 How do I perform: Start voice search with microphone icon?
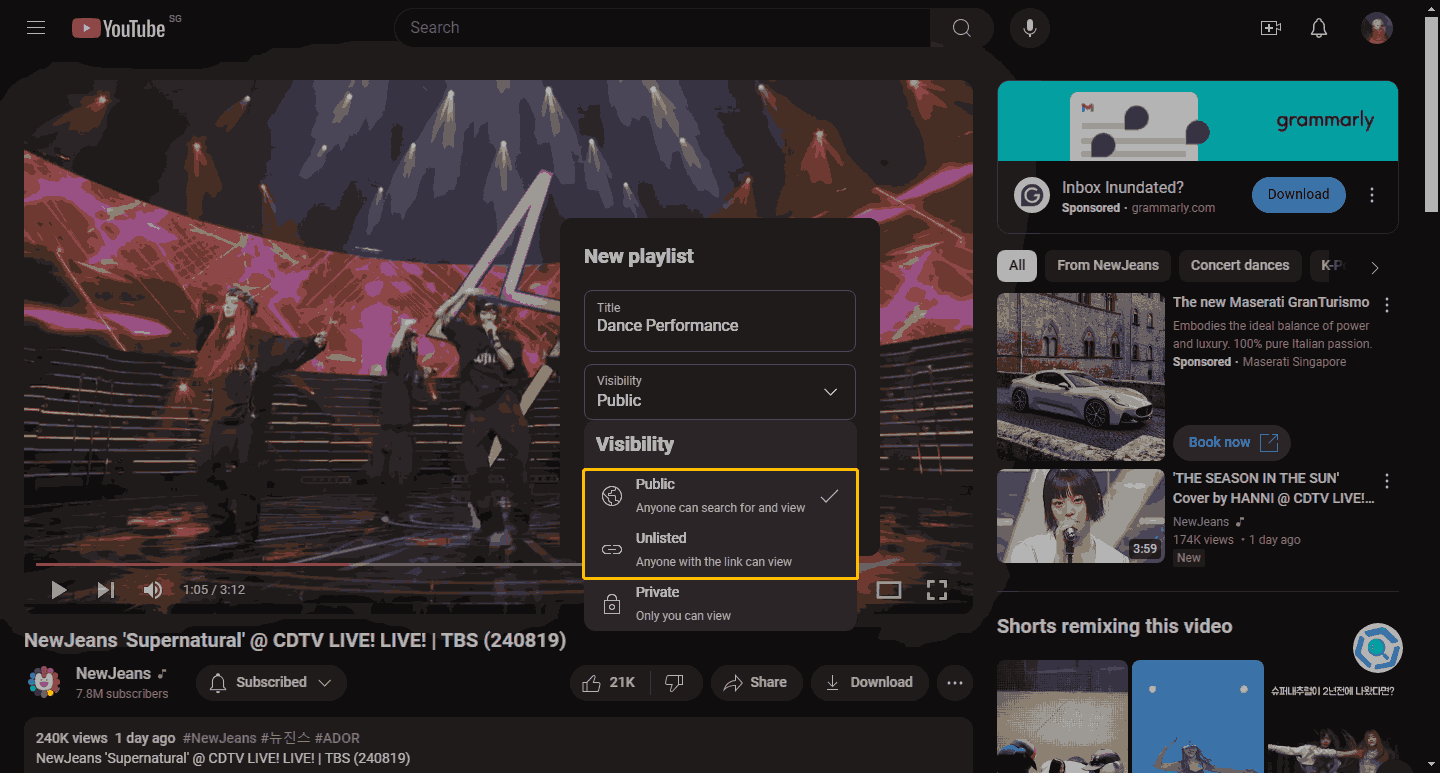click(x=1029, y=28)
